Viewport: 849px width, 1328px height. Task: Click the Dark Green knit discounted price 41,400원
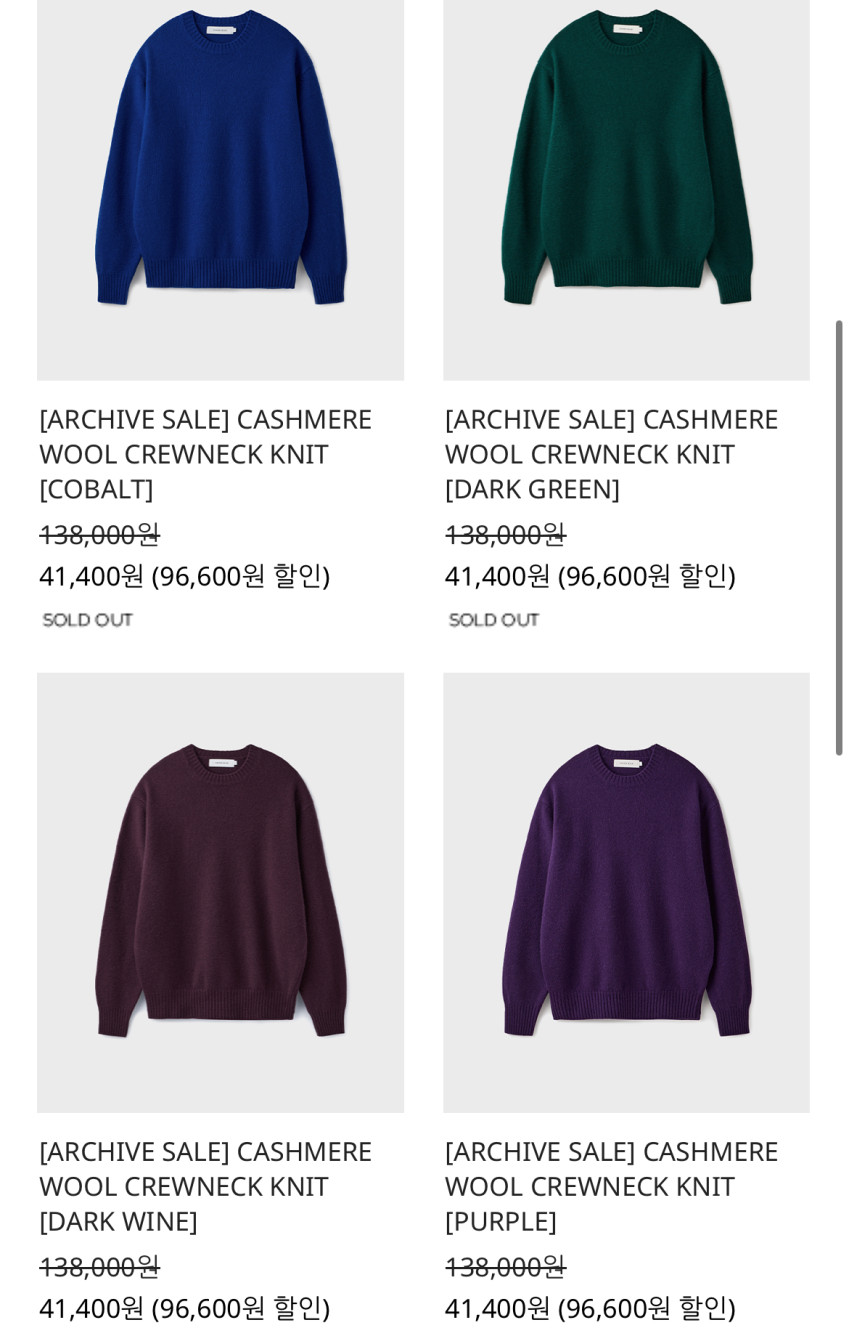coord(498,575)
